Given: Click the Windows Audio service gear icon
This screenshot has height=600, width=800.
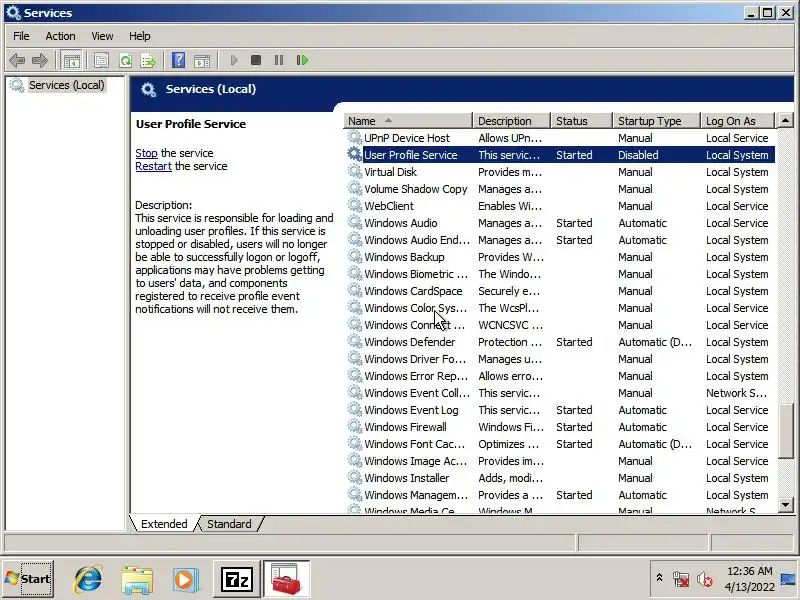Looking at the screenshot, I should click(x=354, y=222).
